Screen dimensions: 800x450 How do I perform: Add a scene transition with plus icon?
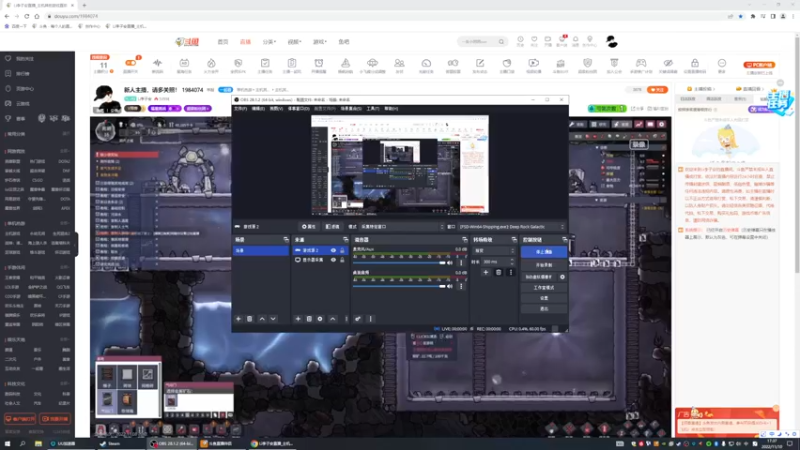tap(486, 272)
